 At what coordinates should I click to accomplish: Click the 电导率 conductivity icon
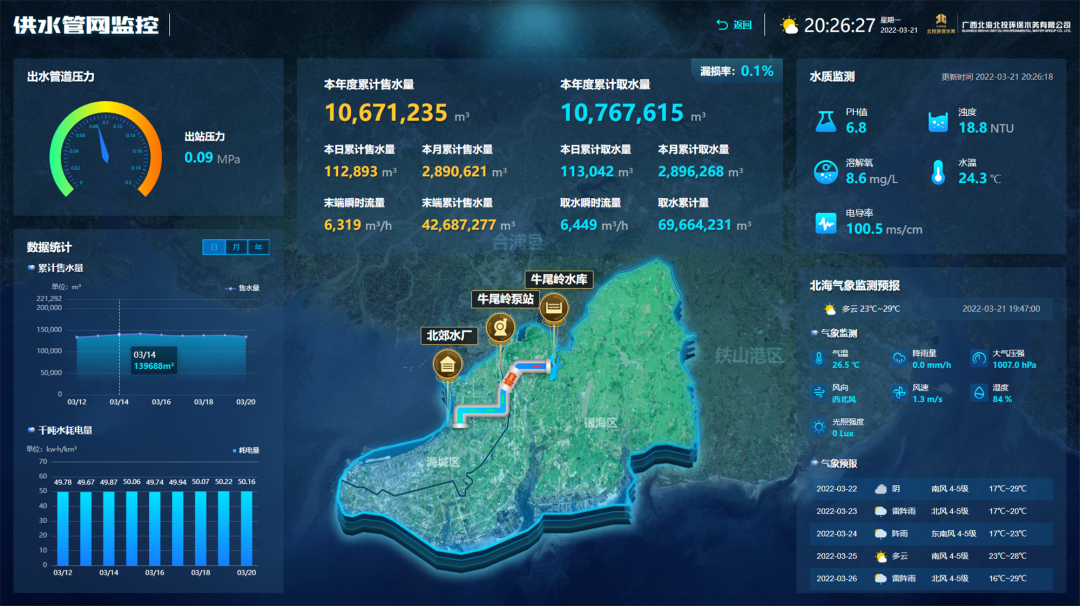coord(825,223)
